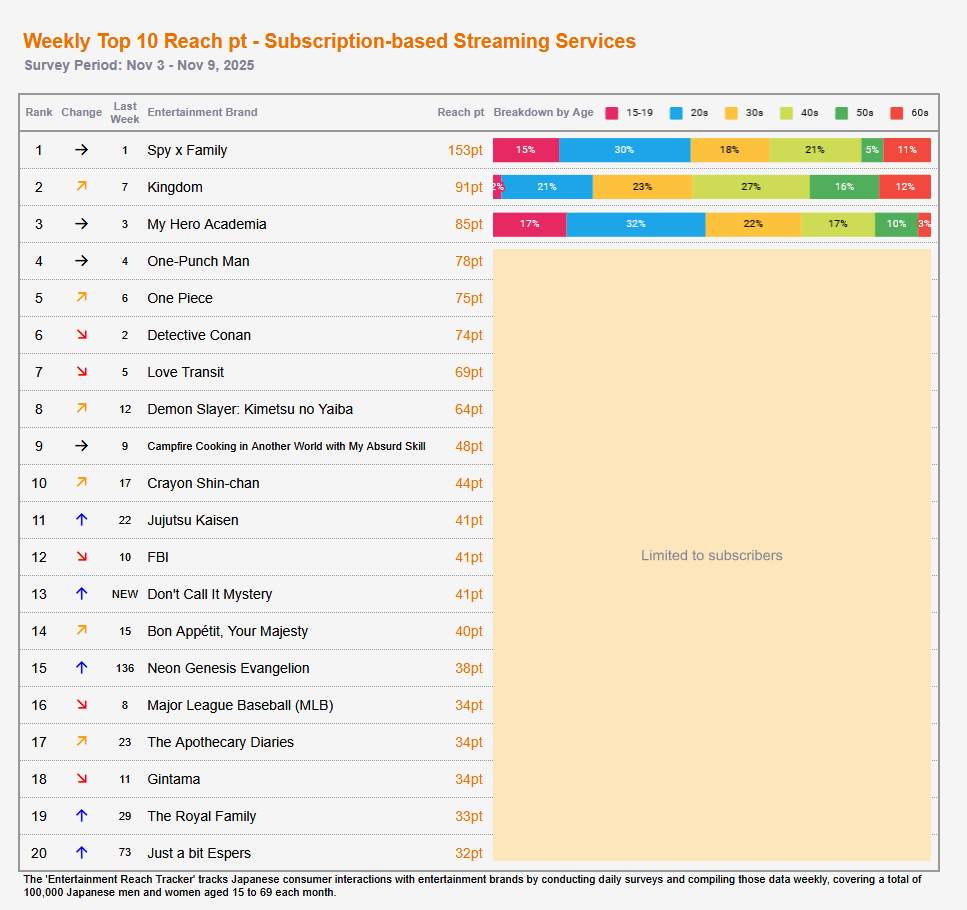967x910 pixels.
Task: Click the orange up arrow for Crayon Shin-chan
Action: [x=81, y=482]
